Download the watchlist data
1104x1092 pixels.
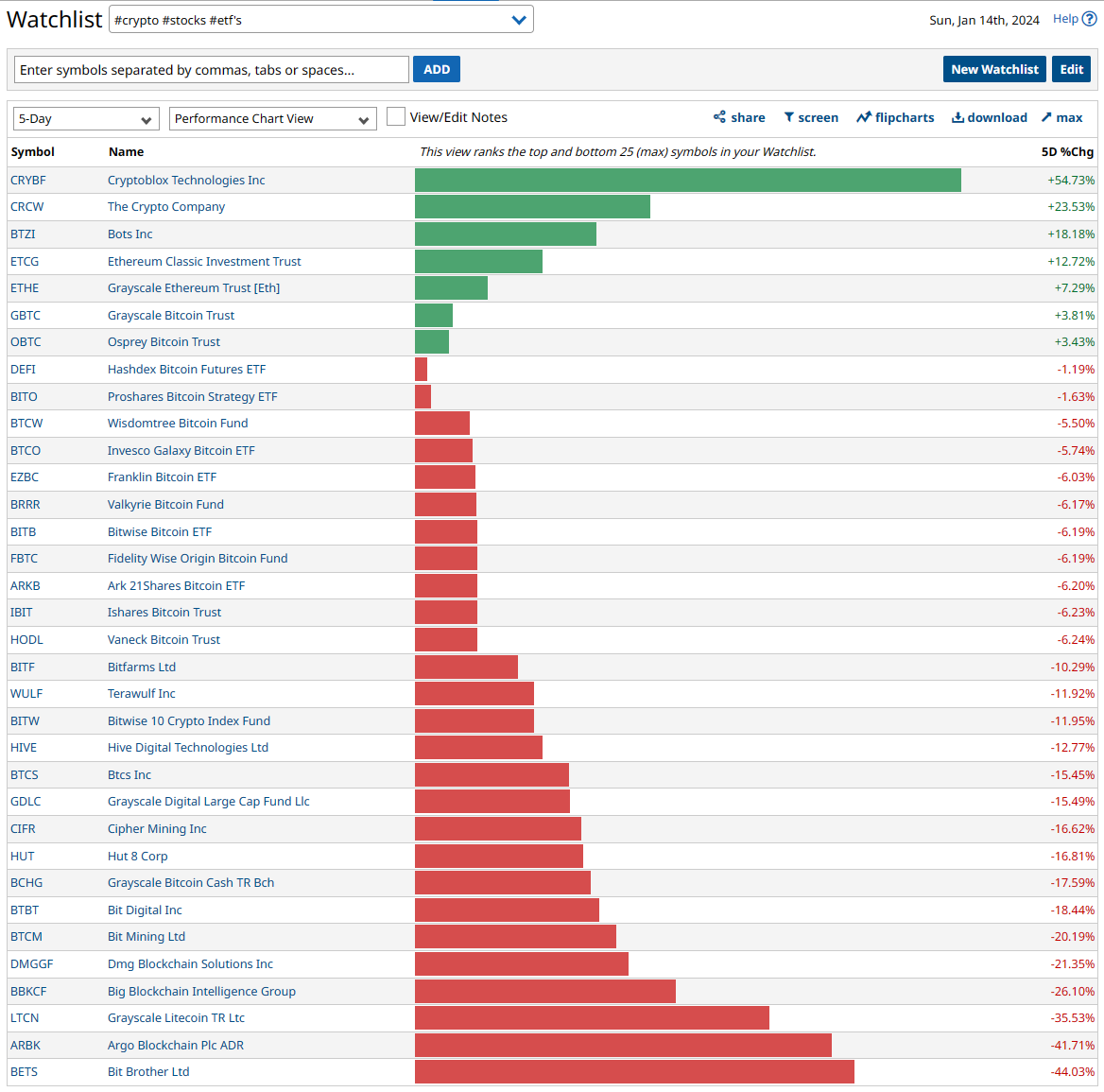coord(990,117)
